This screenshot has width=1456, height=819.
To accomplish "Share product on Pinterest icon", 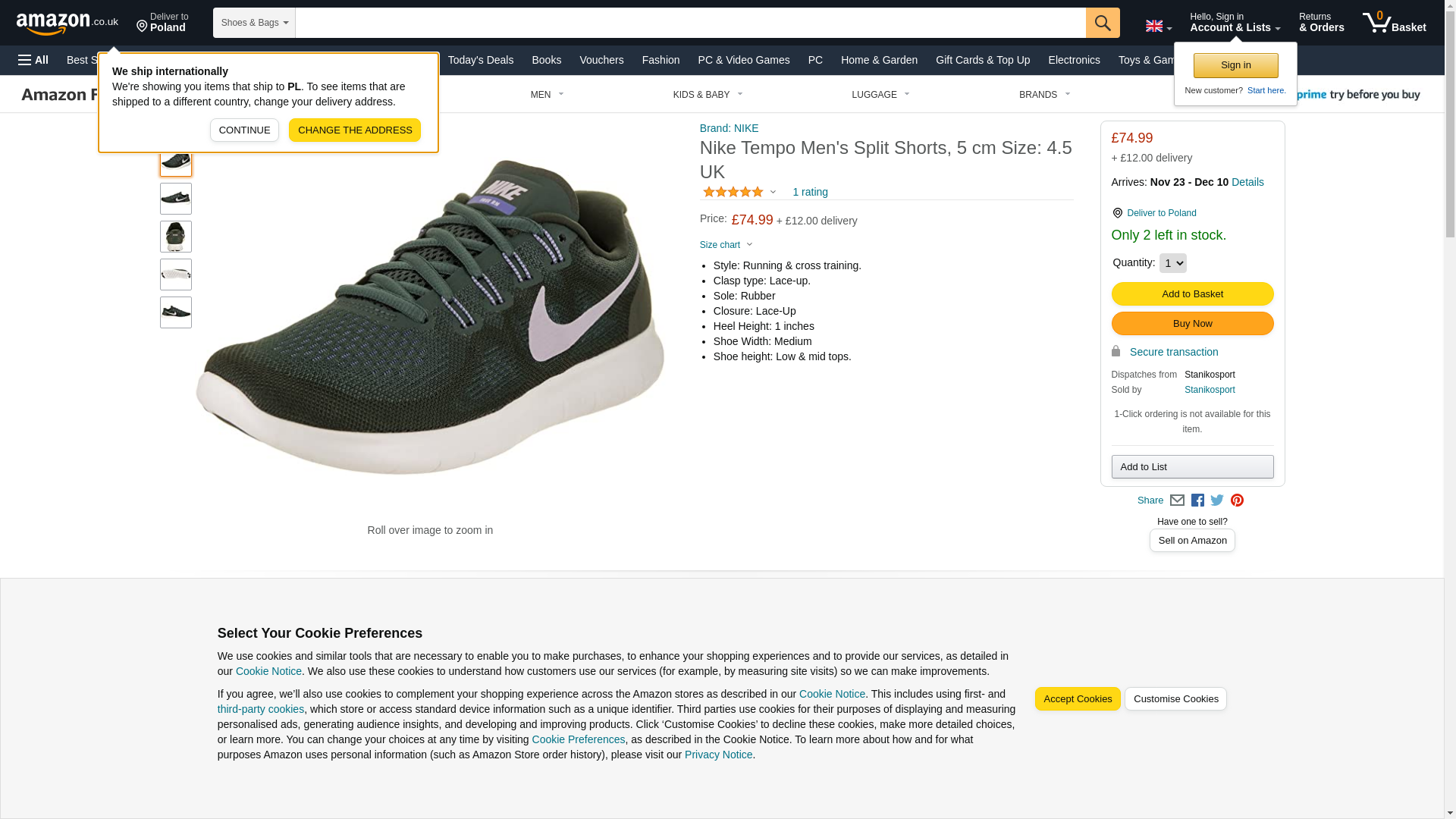I will click(1237, 500).
